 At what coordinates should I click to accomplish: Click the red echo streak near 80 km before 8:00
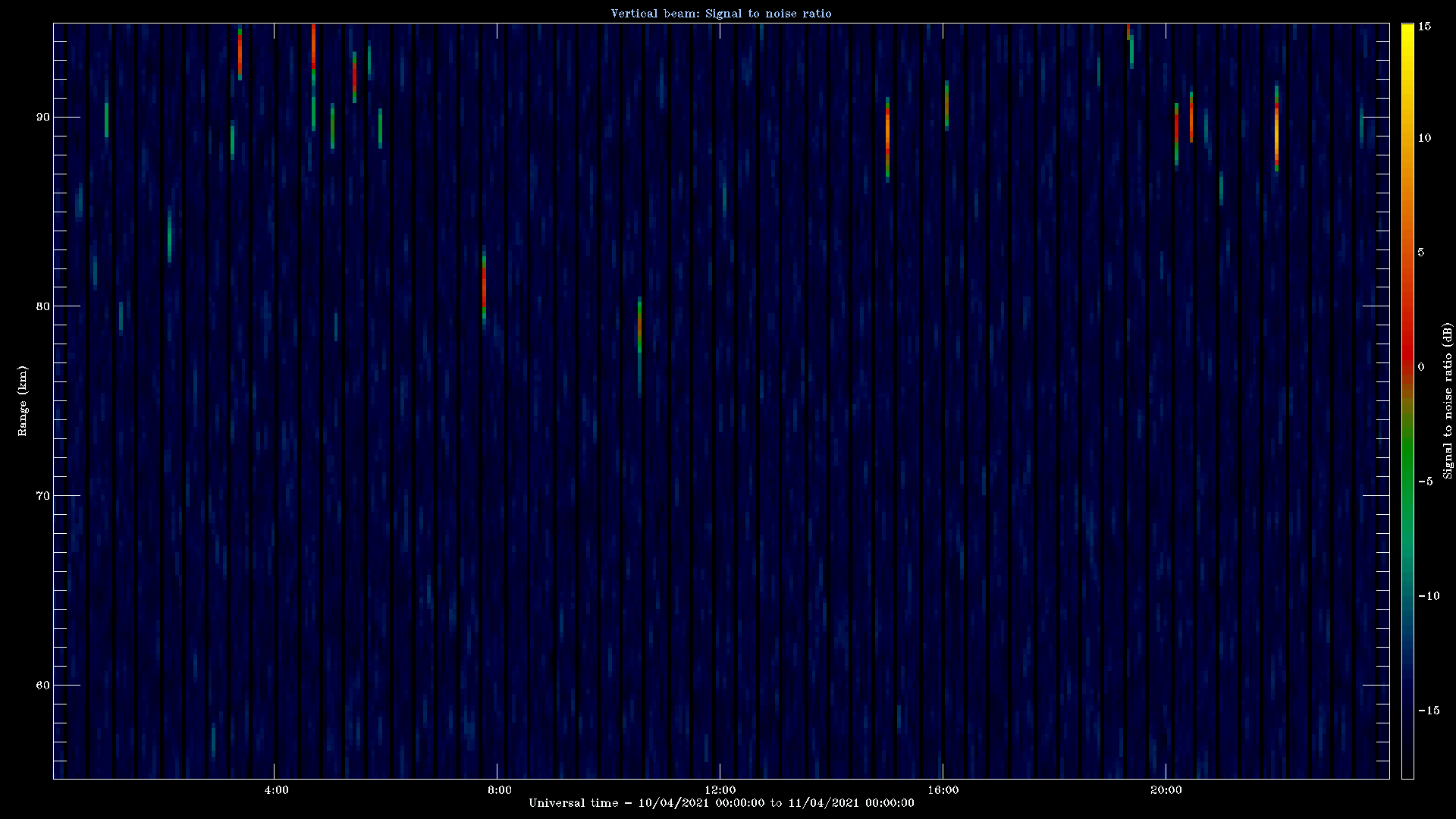[484, 287]
